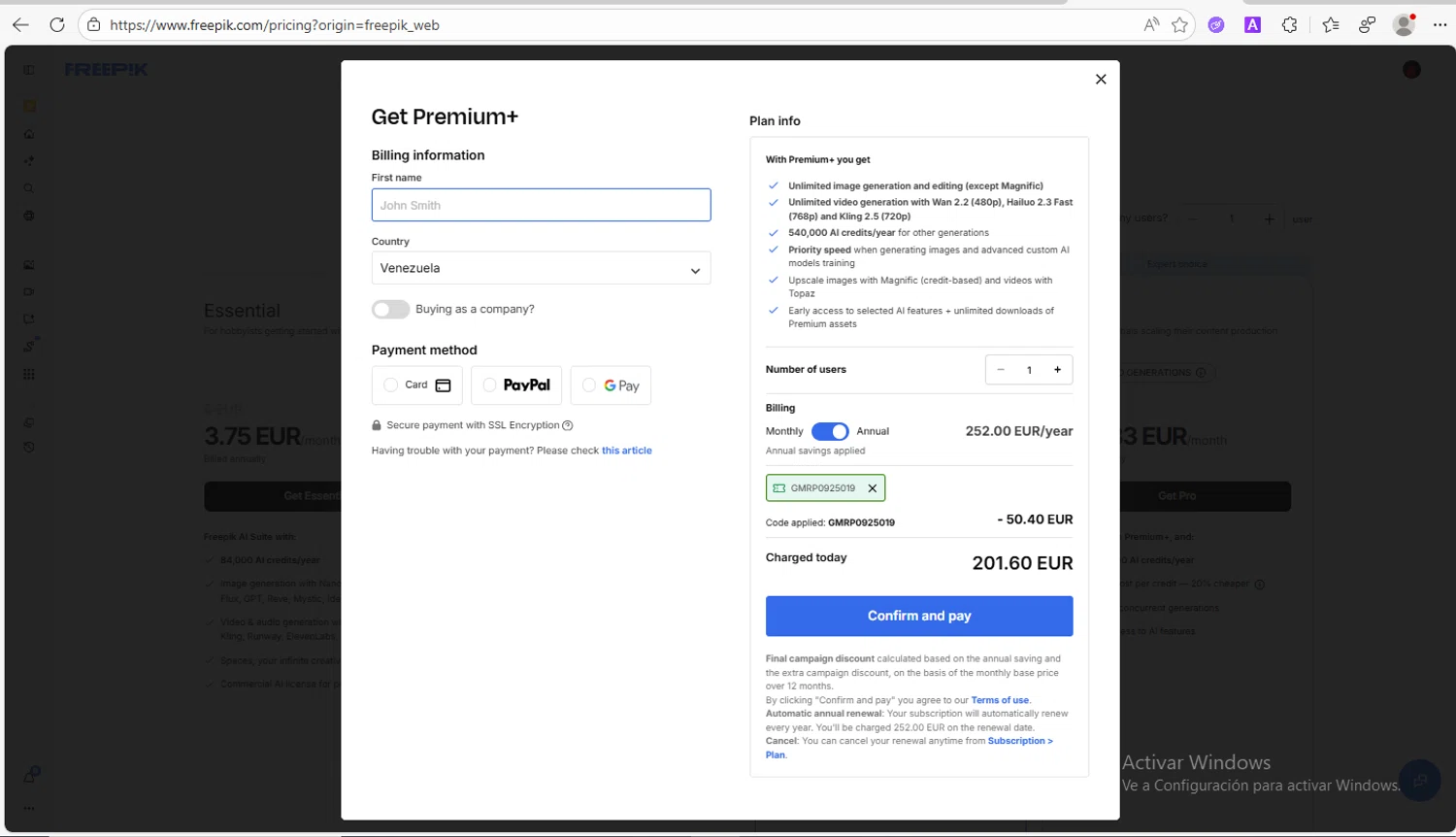Click the SSL encryption help icon
This screenshot has height=837, width=1456.
point(568,425)
